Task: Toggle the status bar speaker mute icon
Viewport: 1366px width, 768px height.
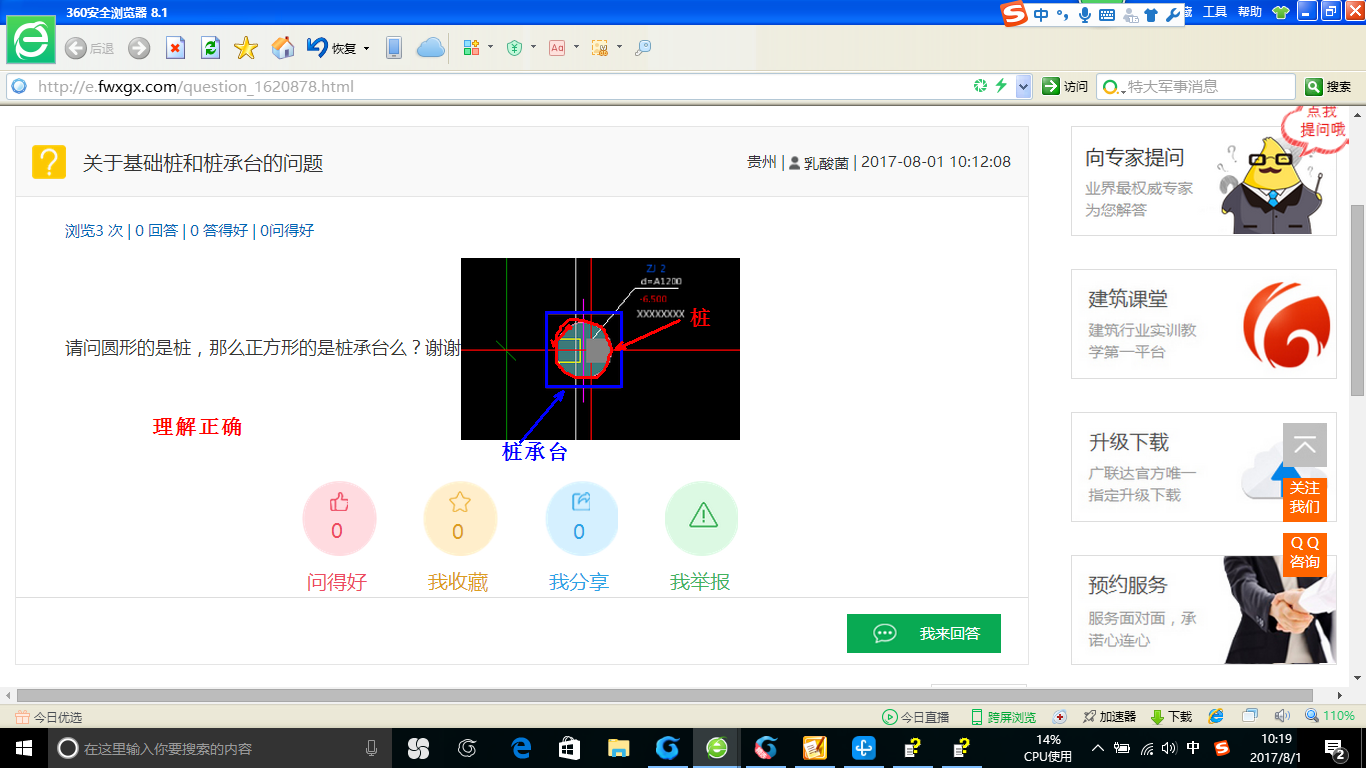Action: 1282,716
